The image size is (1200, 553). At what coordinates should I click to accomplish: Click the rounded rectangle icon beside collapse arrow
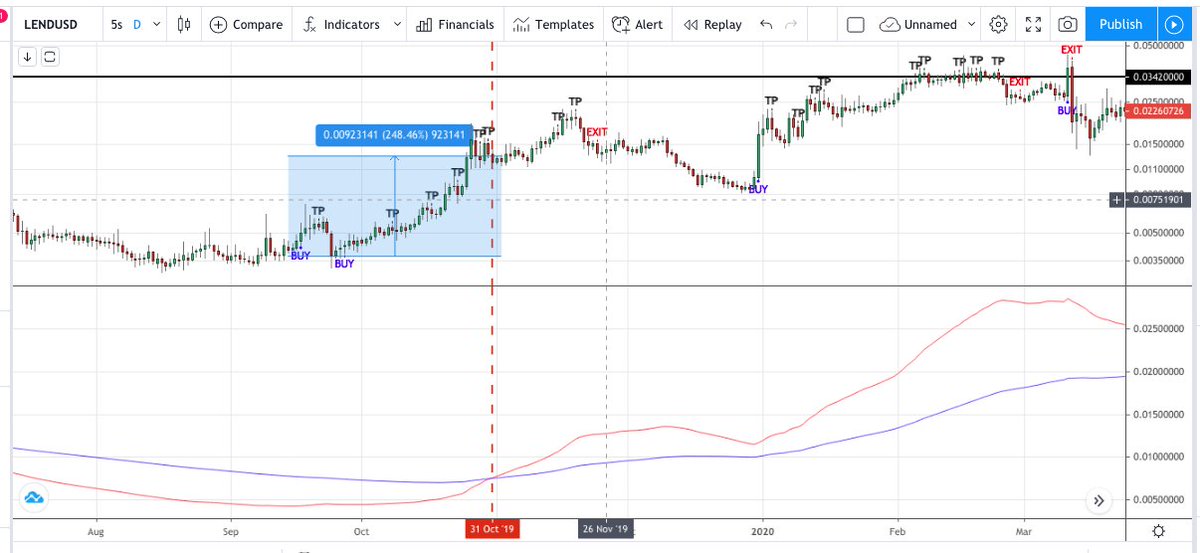(x=50, y=57)
